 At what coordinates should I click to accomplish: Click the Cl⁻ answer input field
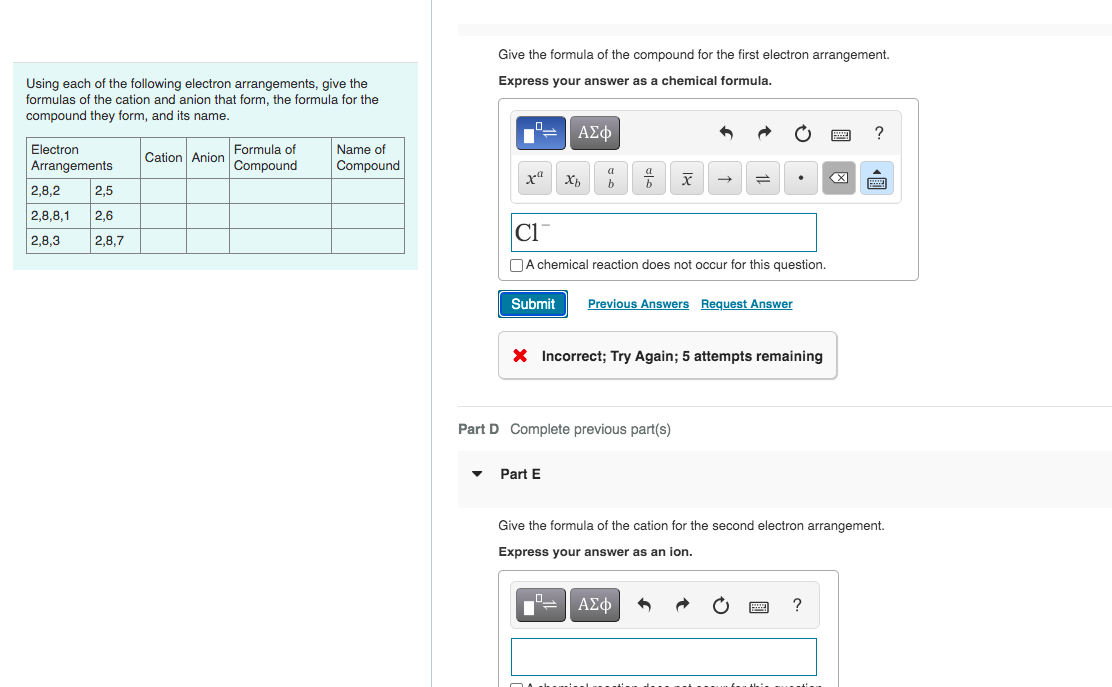[663, 232]
